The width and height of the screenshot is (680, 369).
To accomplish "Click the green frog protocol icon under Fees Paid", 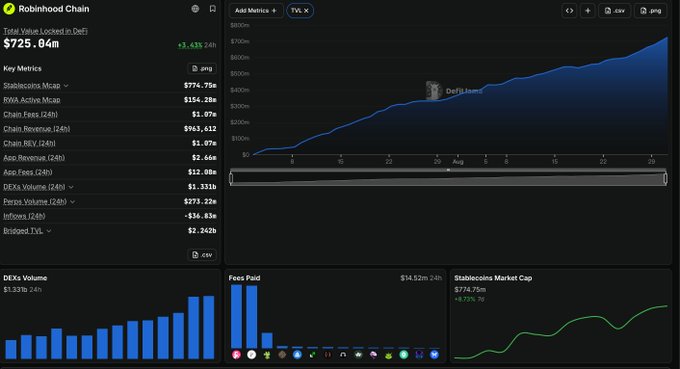I will pos(389,355).
